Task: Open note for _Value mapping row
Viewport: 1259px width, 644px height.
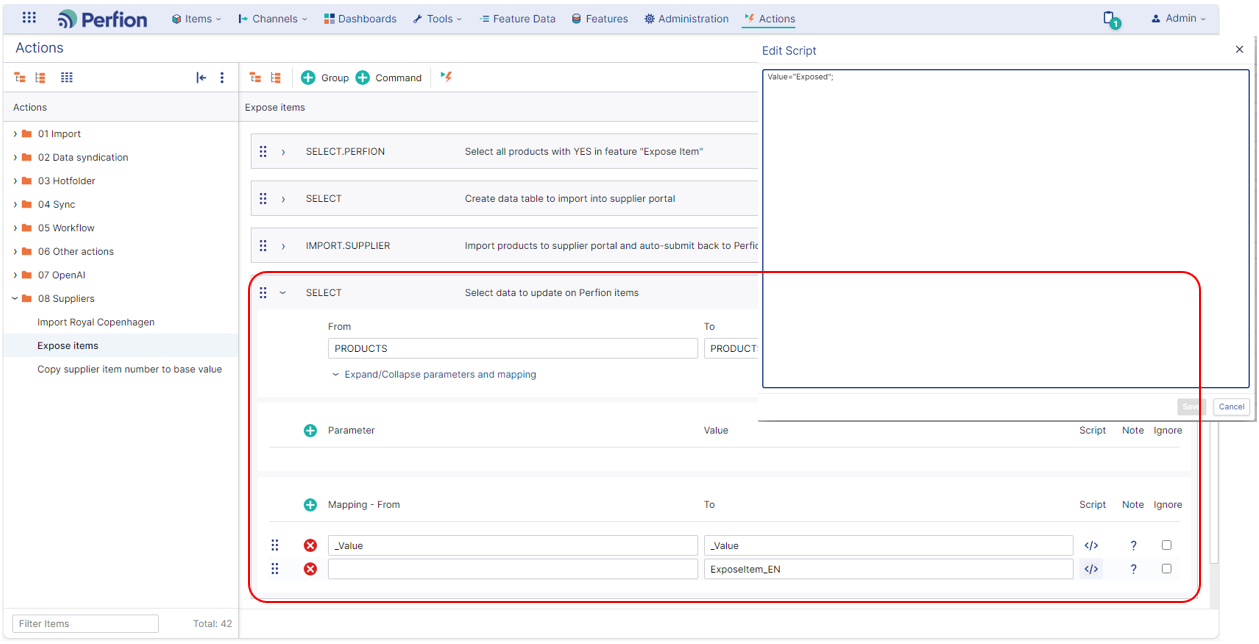Action: [1133, 545]
